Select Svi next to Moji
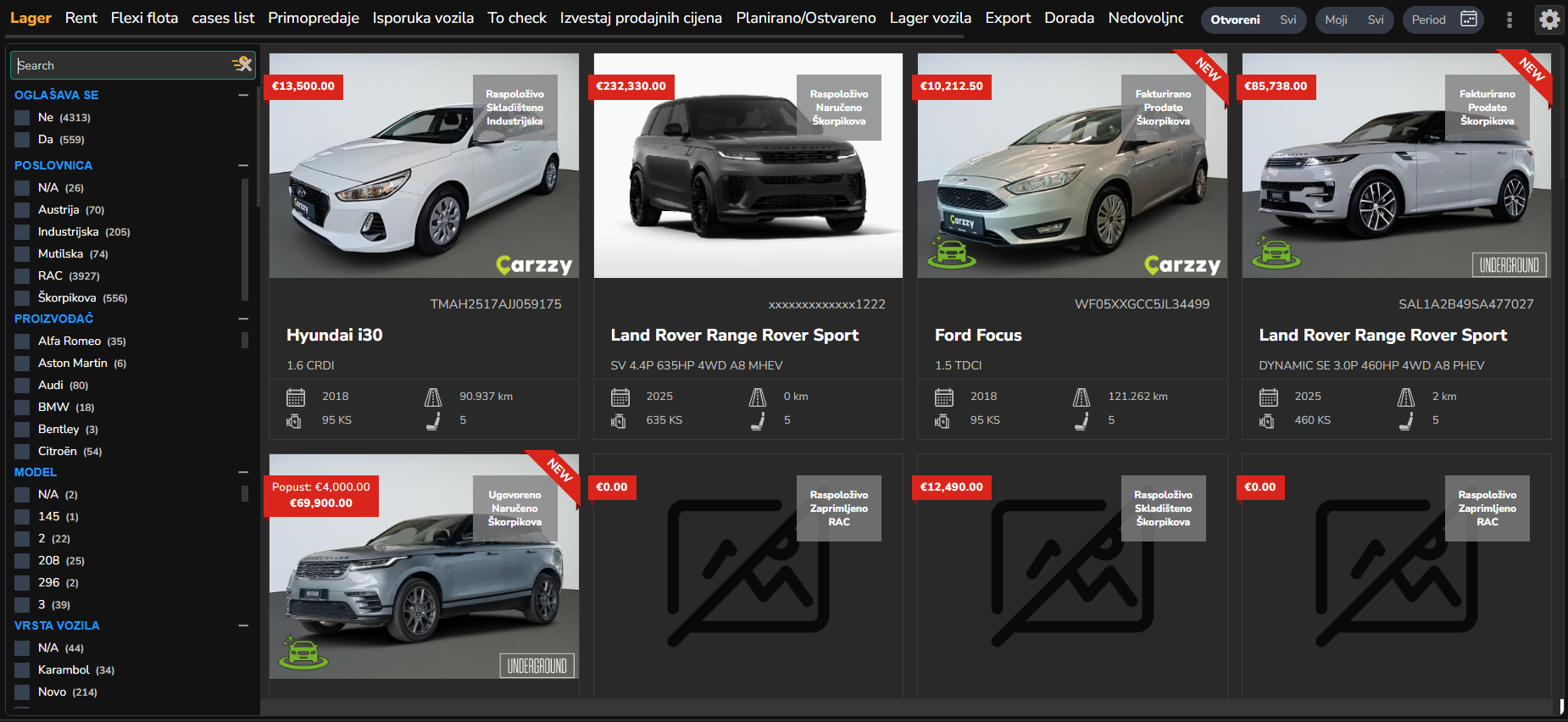This screenshot has height=722, width=1568. (1375, 19)
